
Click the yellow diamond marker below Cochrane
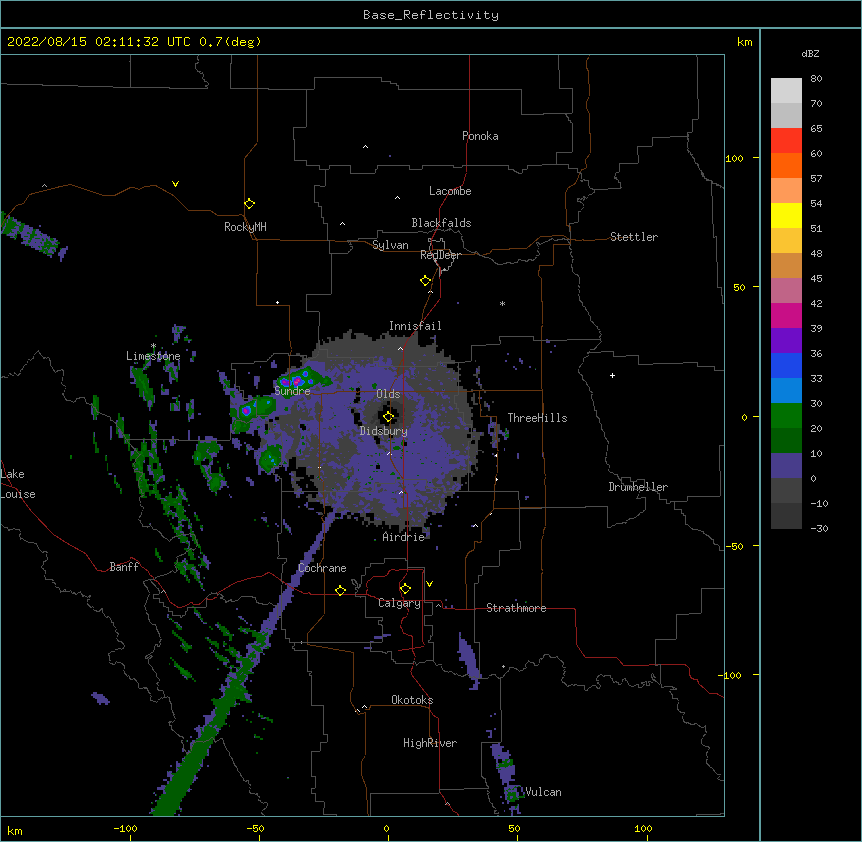pyautogui.click(x=340, y=590)
